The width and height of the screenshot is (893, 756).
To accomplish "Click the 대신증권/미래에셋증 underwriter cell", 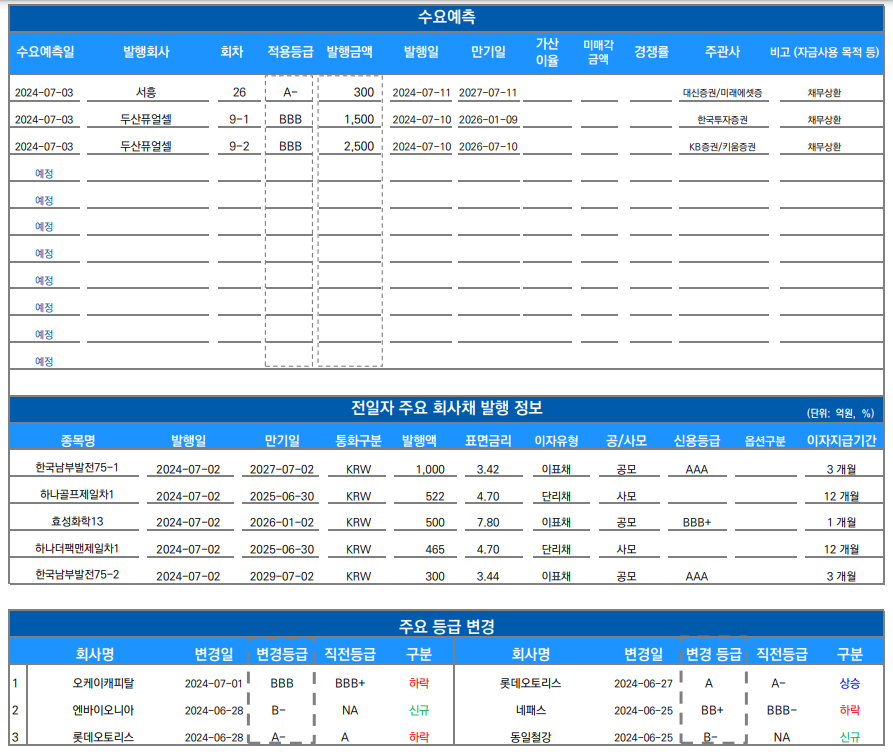I will coord(722,93).
